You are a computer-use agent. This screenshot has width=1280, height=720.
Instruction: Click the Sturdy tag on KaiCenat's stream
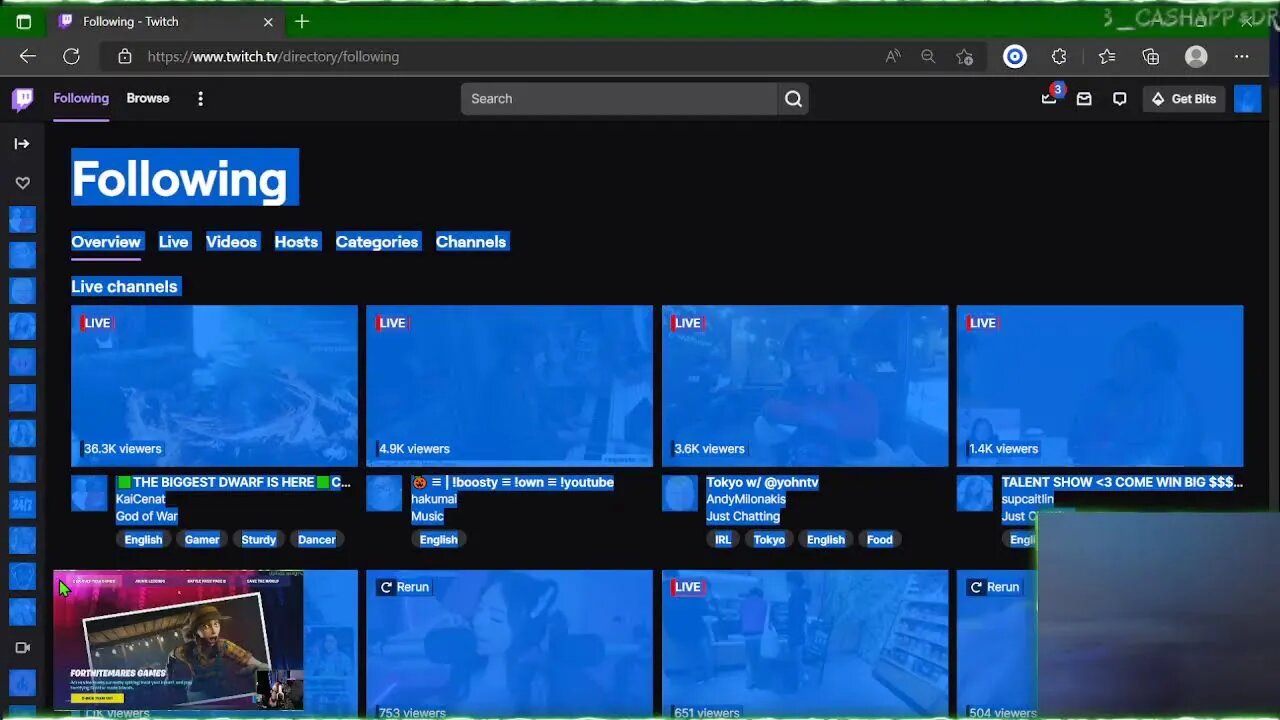point(259,540)
